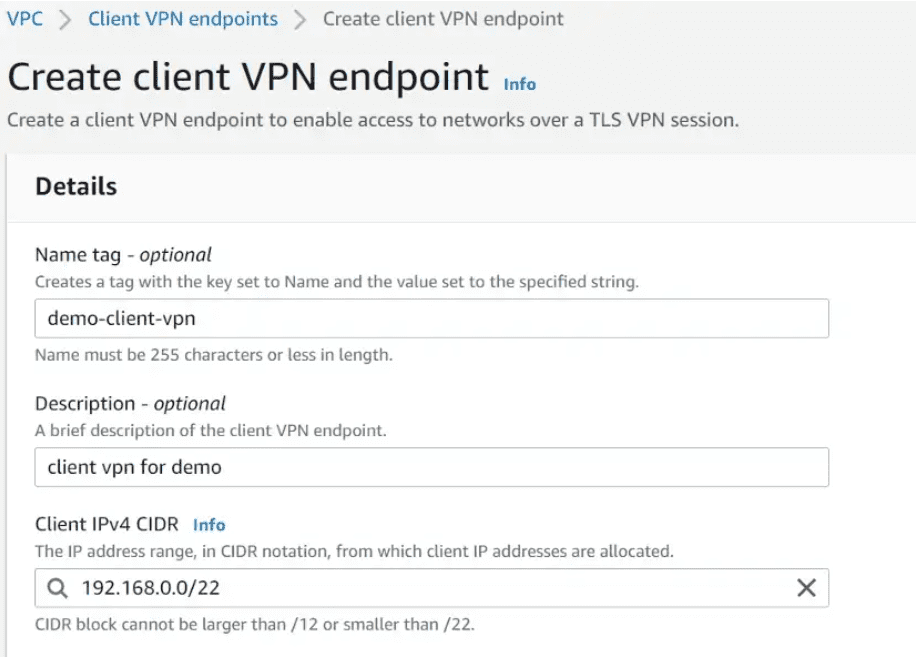916x669 pixels.
Task: Go to VPC breadcrumb
Action: coord(25,19)
